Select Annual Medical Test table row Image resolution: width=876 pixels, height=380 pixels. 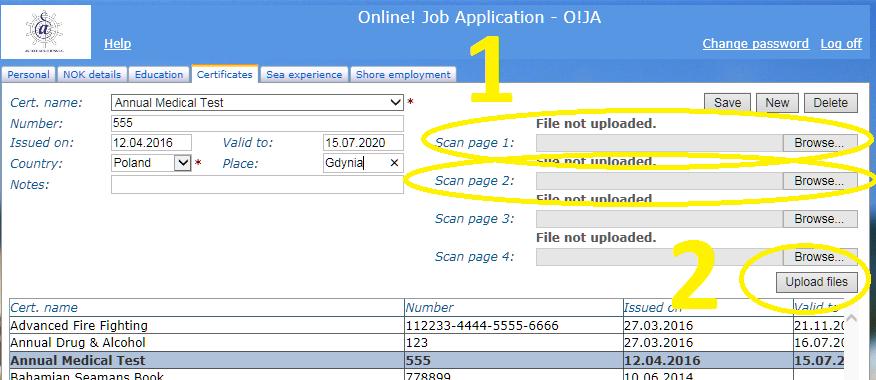[x=426, y=360]
